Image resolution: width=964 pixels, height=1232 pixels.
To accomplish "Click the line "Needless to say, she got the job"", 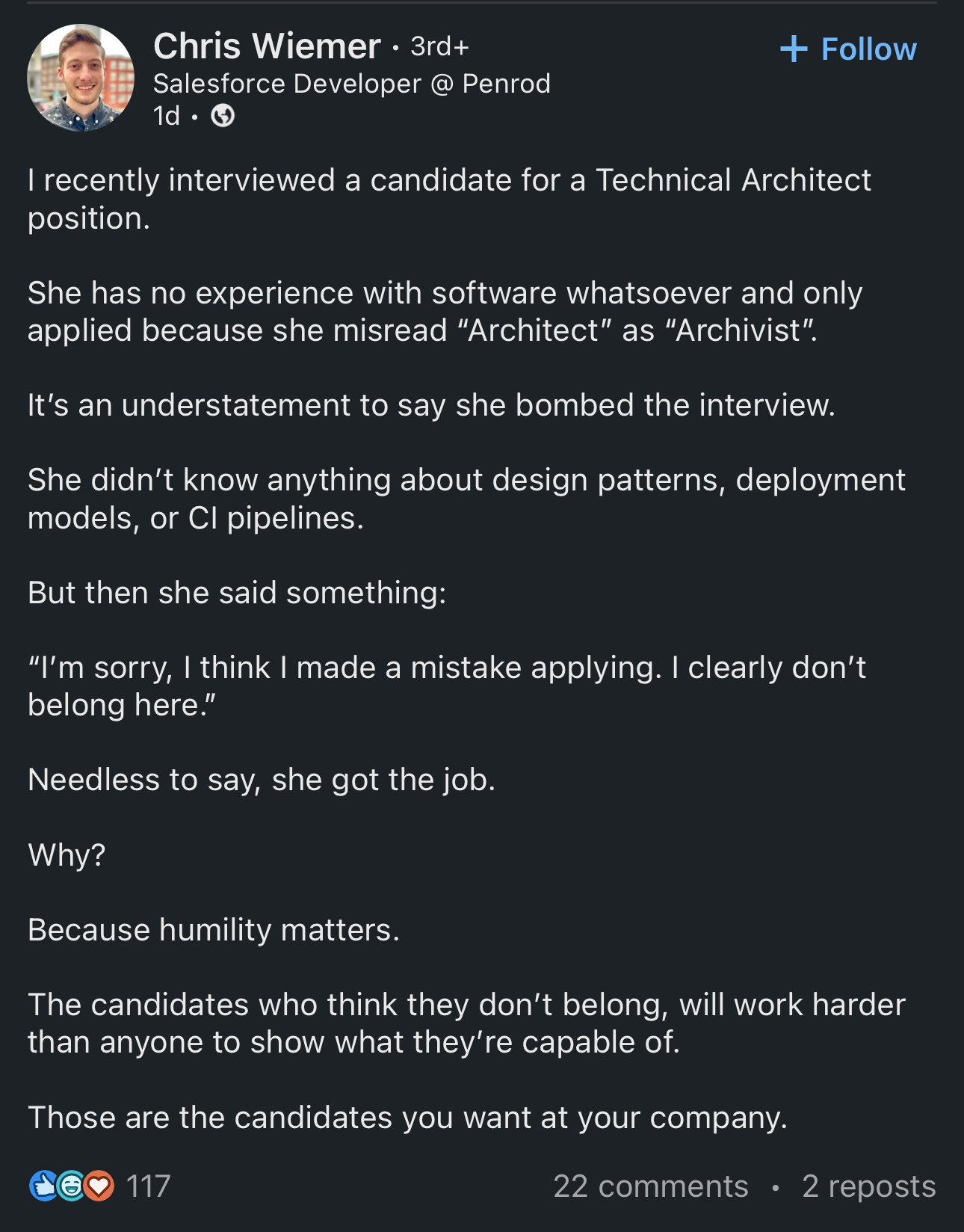I will tap(262, 780).
